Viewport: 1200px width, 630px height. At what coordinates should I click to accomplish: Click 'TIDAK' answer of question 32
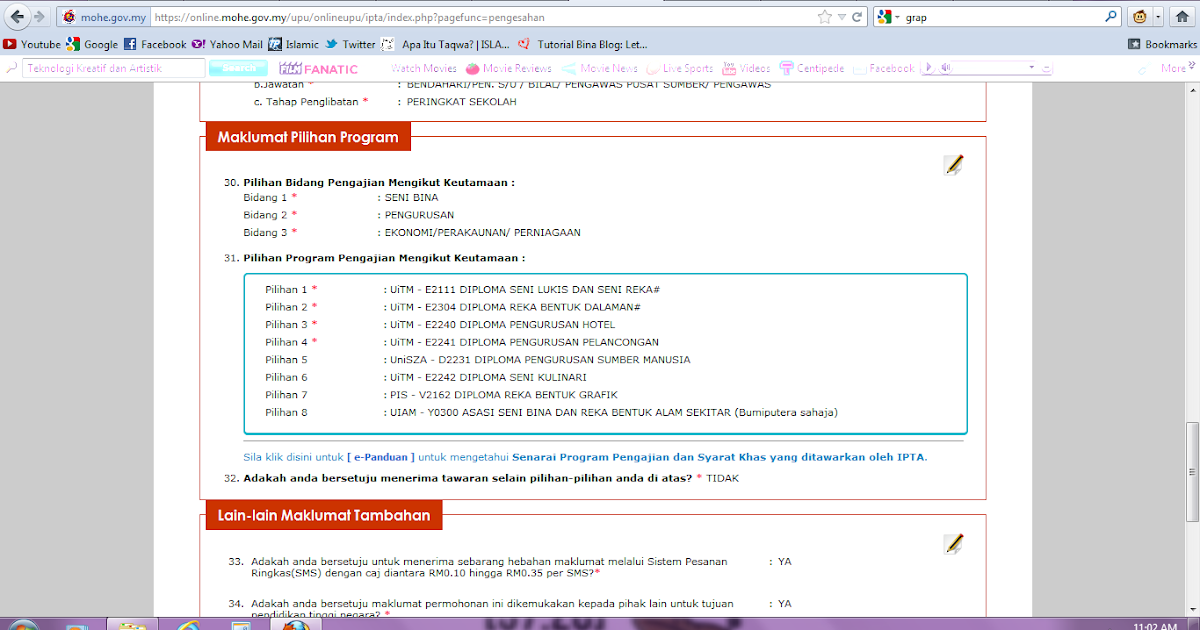coord(723,479)
